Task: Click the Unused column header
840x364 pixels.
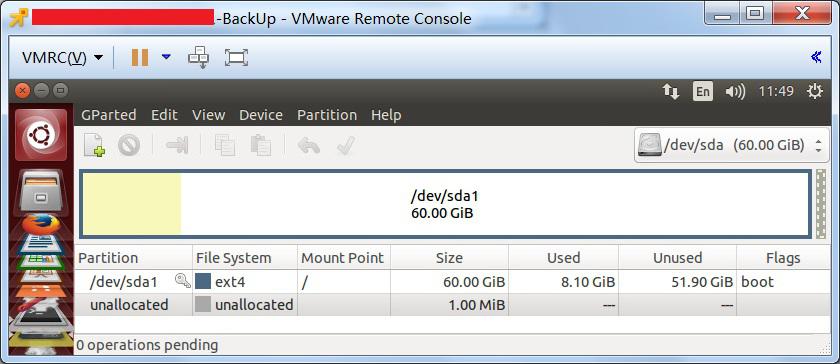Action: tap(678, 258)
